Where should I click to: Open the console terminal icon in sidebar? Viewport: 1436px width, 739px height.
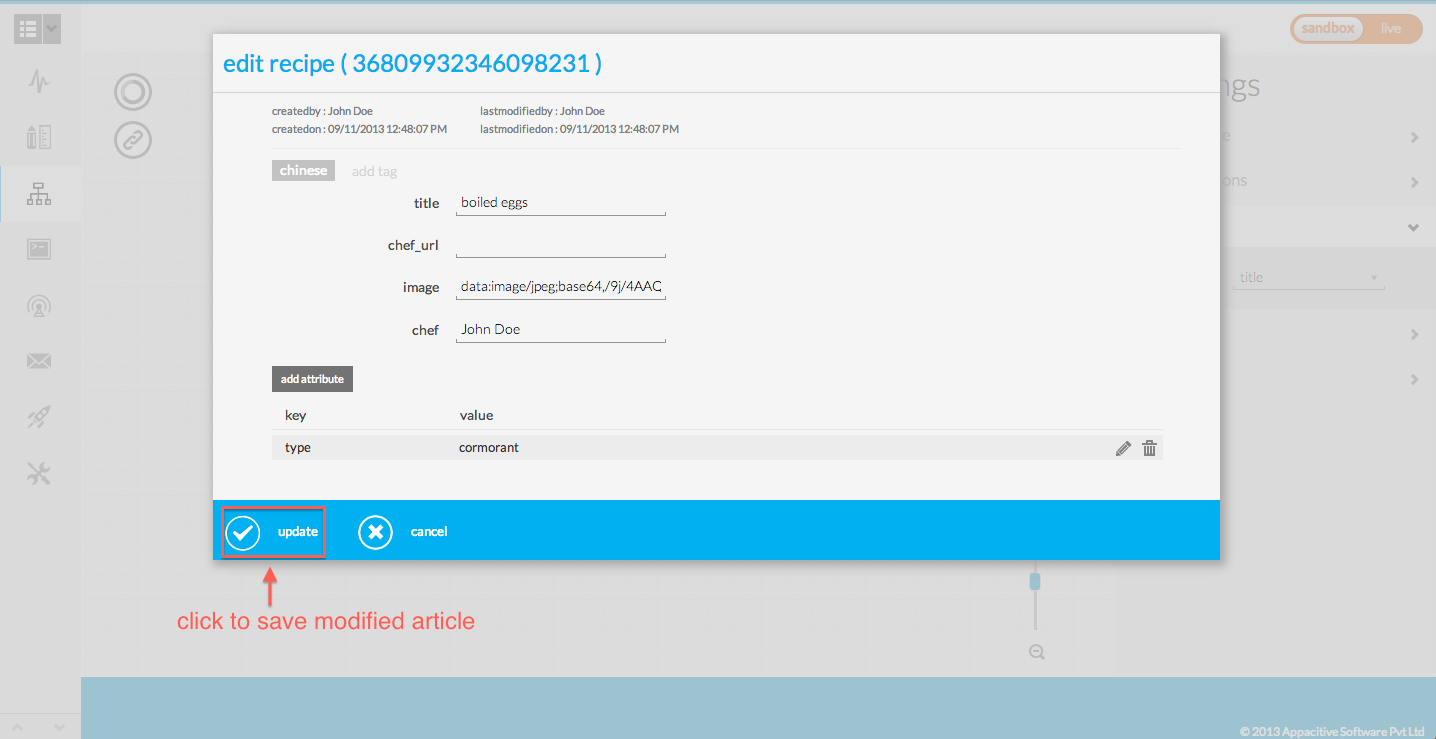pyautogui.click(x=39, y=250)
